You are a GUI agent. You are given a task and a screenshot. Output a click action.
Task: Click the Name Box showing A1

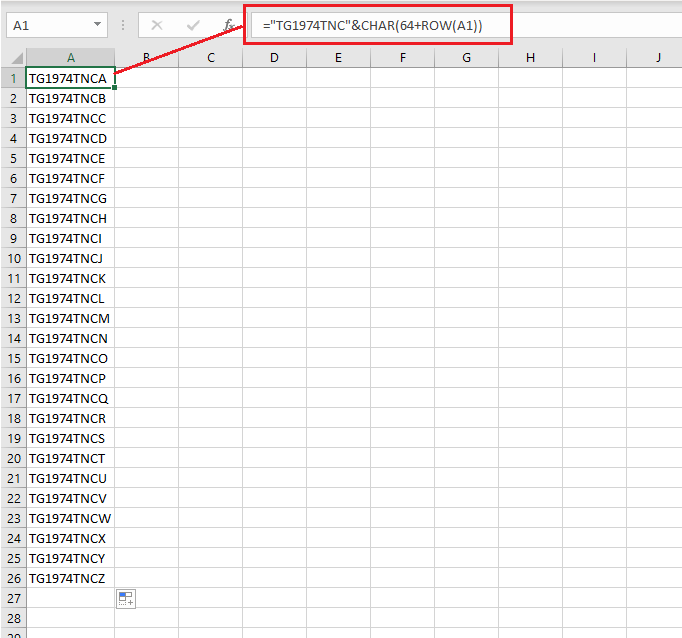coord(57,25)
